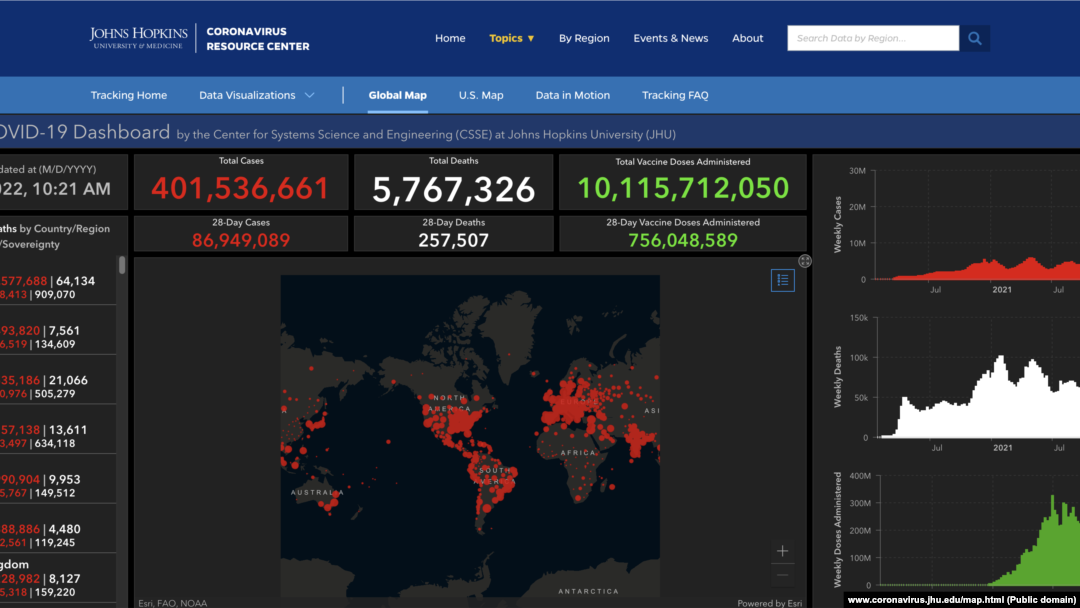The image size is (1080, 608).
Task: Click the NORTH AMERICA label on the map
Action: click(x=449, y=403)
